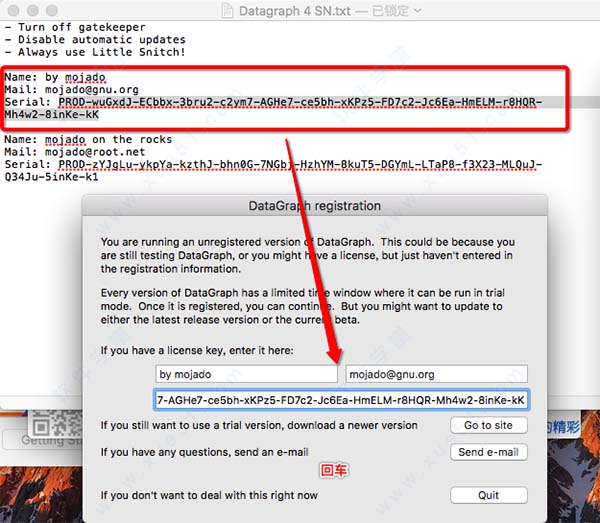Click the text document icon in title bar
Viewport: 600px width, 523px height.
click(227, 11)
